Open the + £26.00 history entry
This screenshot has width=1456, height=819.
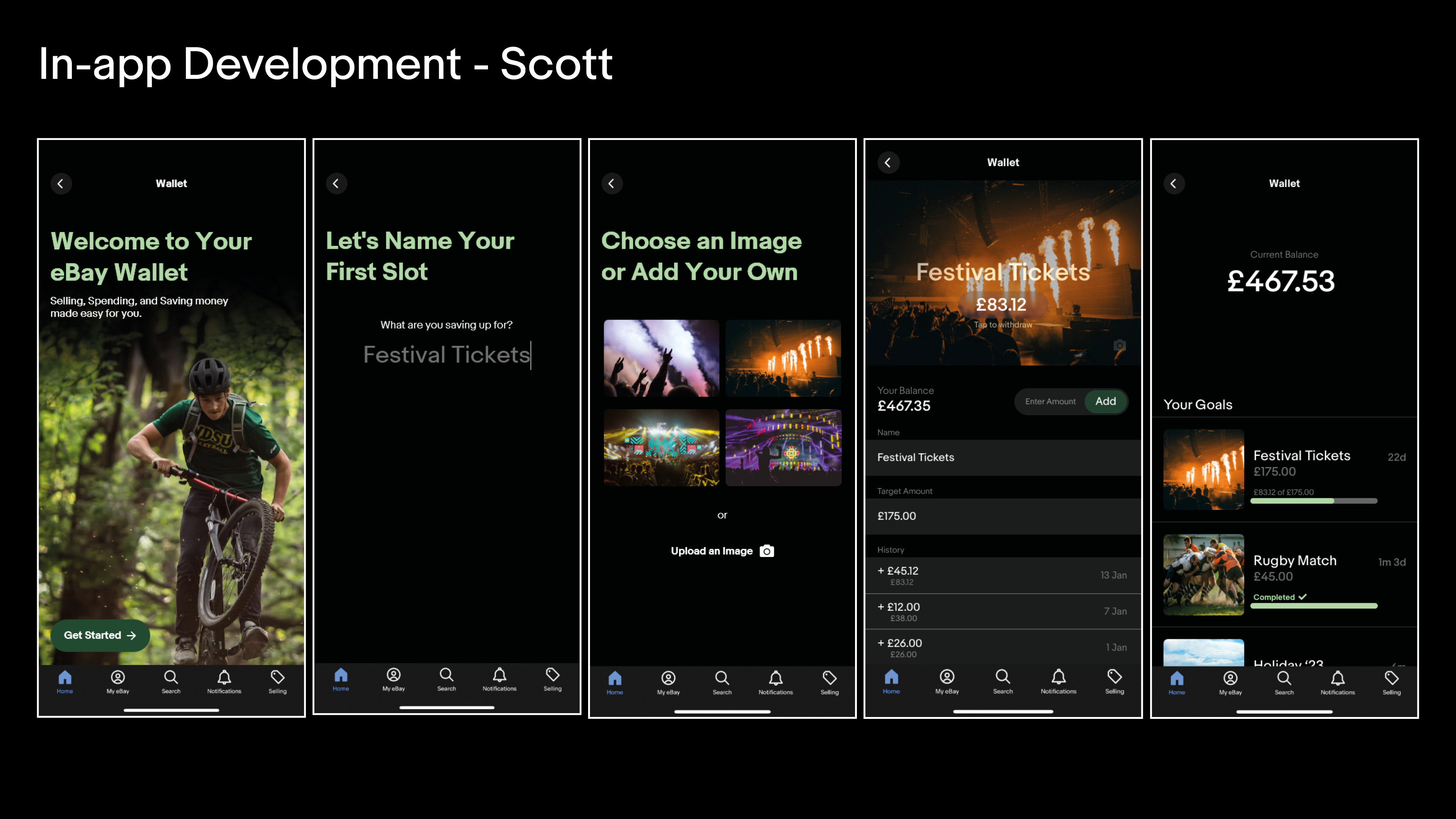pos(1003,648)
